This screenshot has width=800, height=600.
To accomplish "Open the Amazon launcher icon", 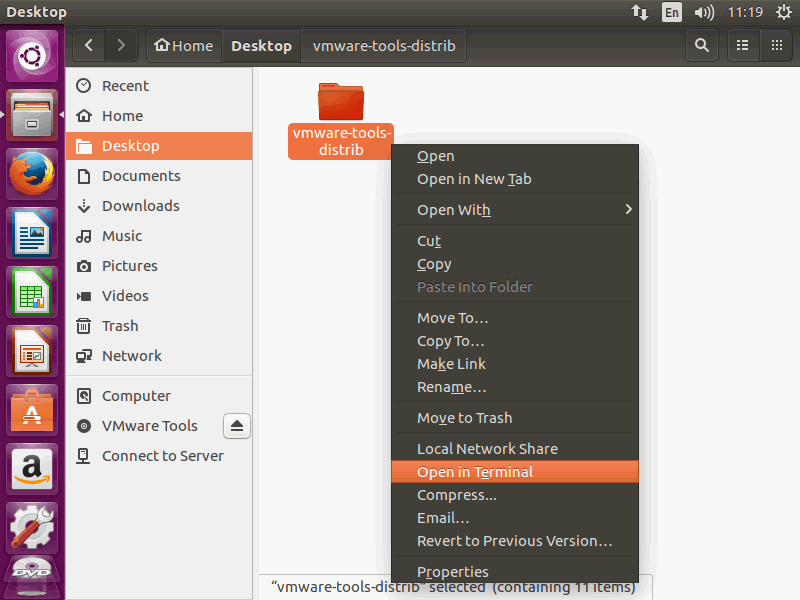I will [x=32, y=470].
